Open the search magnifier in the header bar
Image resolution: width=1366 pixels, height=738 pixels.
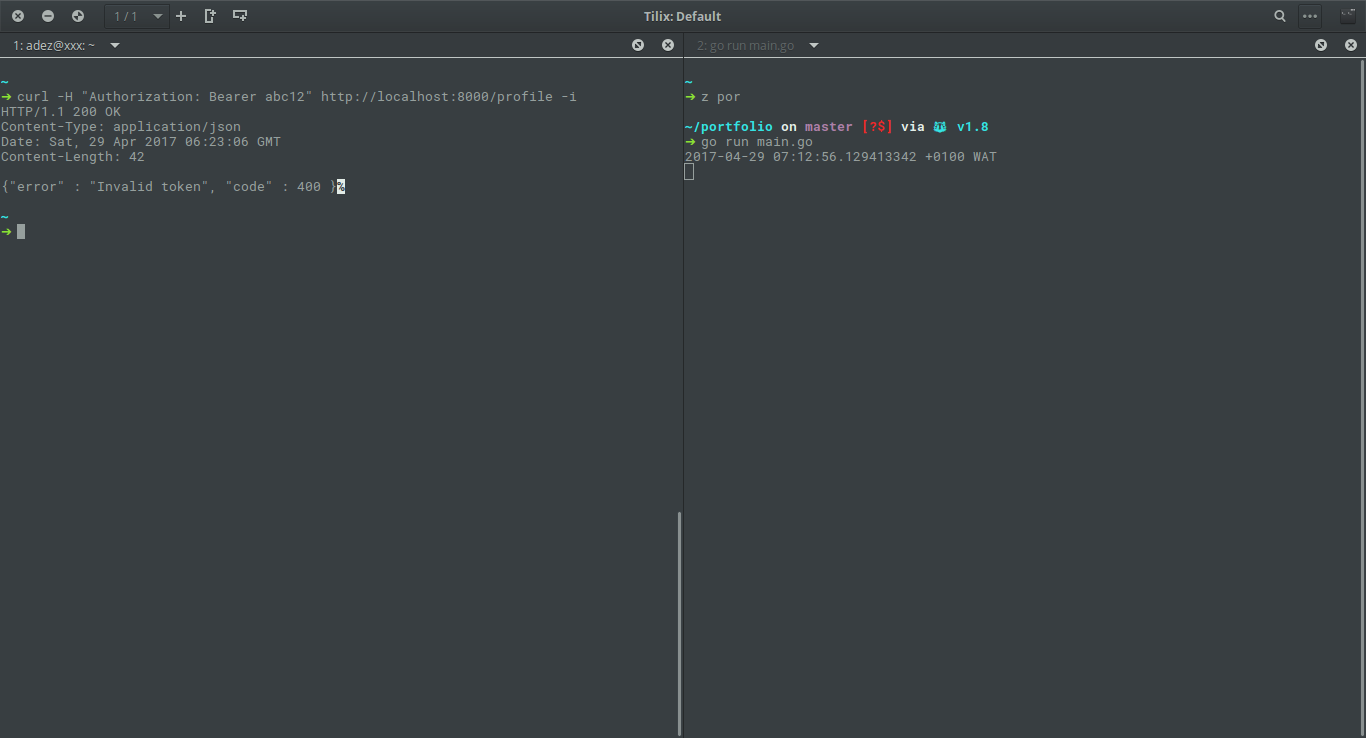pos(1280,16)
